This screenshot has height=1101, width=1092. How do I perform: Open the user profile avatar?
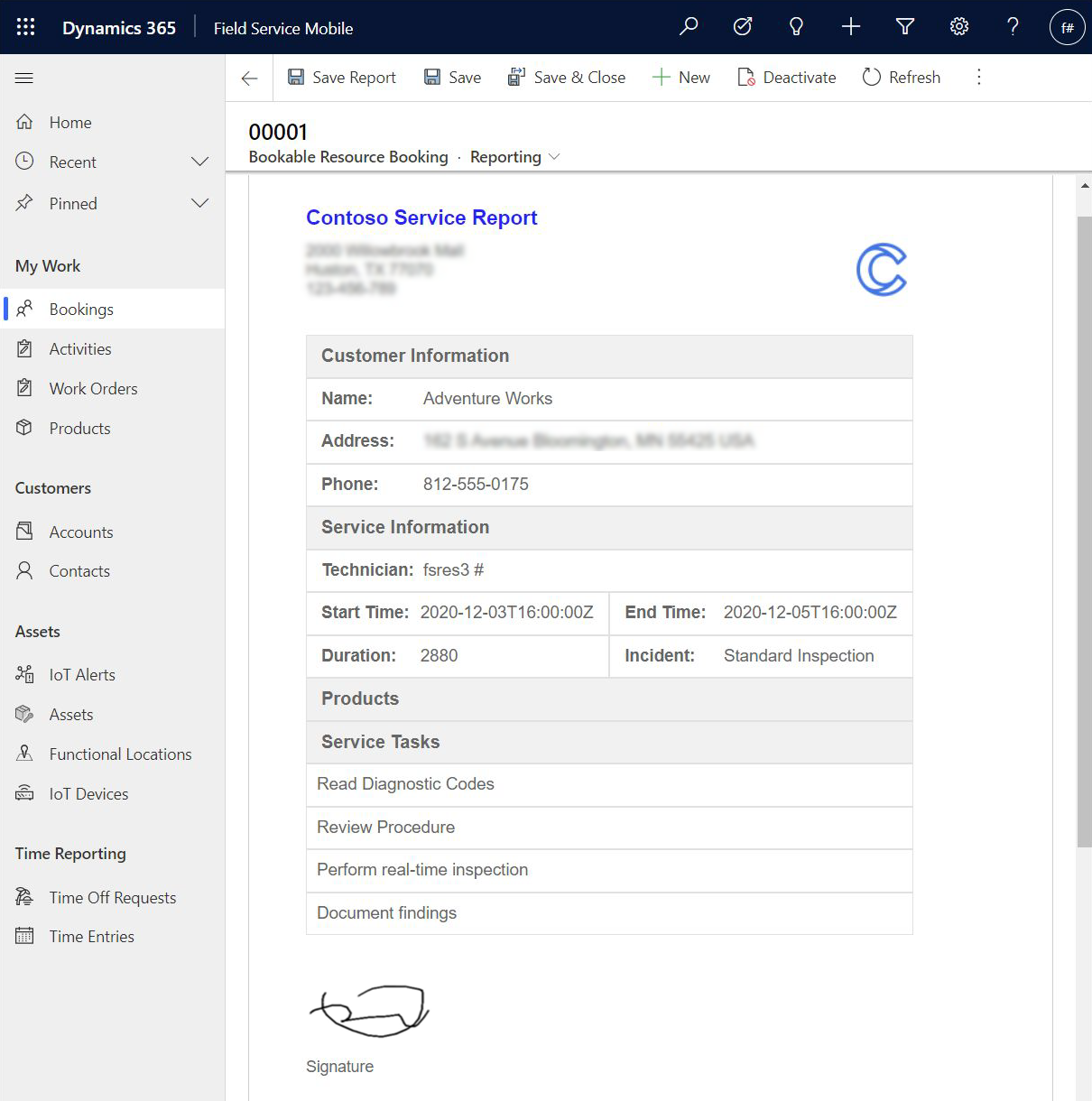[x=1067, y=27]
